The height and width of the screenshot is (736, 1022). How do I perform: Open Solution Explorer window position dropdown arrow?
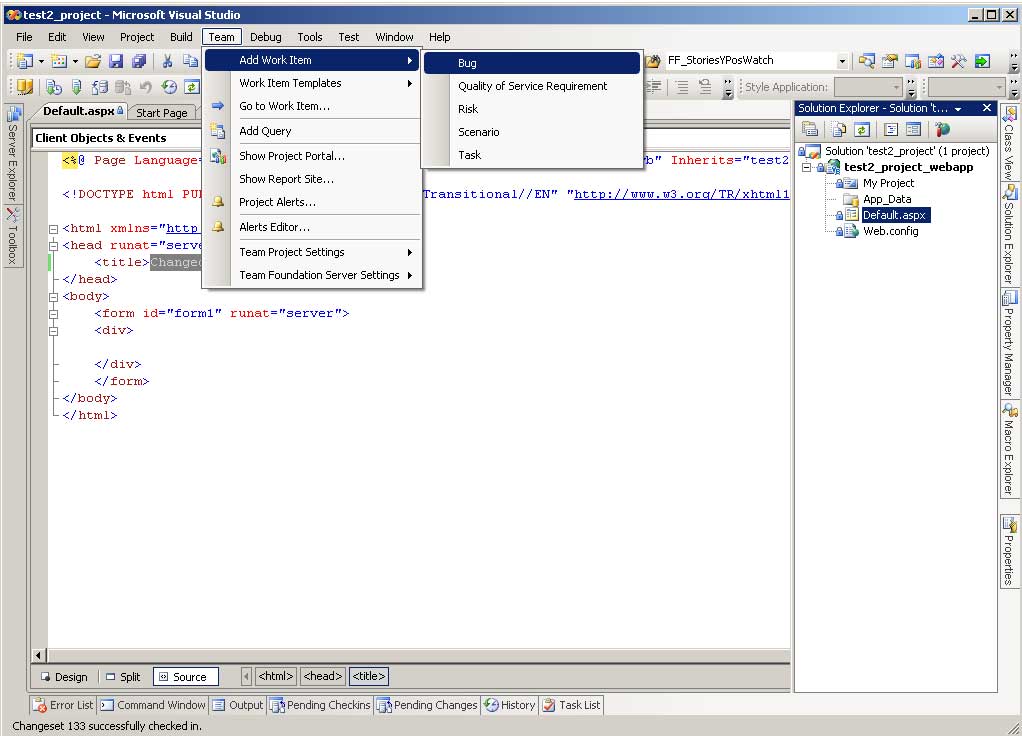point(958,108)
